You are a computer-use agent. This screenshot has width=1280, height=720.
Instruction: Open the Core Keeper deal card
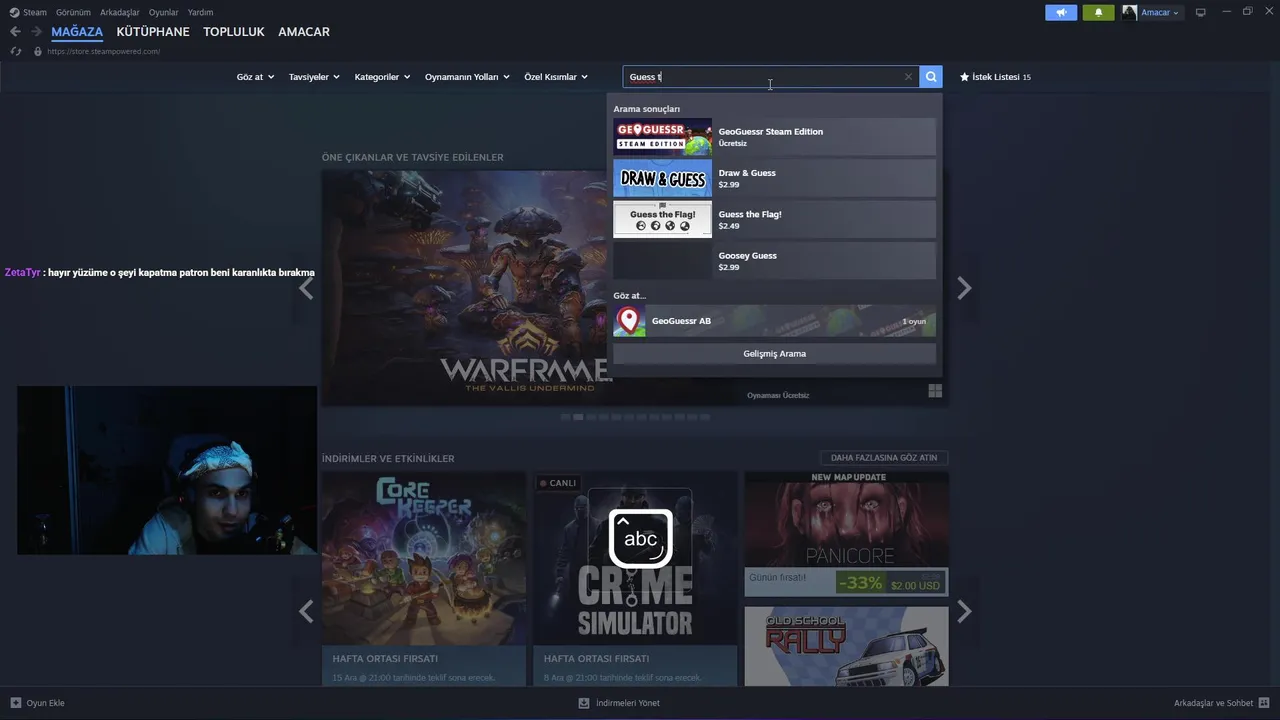tap(424, 578)
